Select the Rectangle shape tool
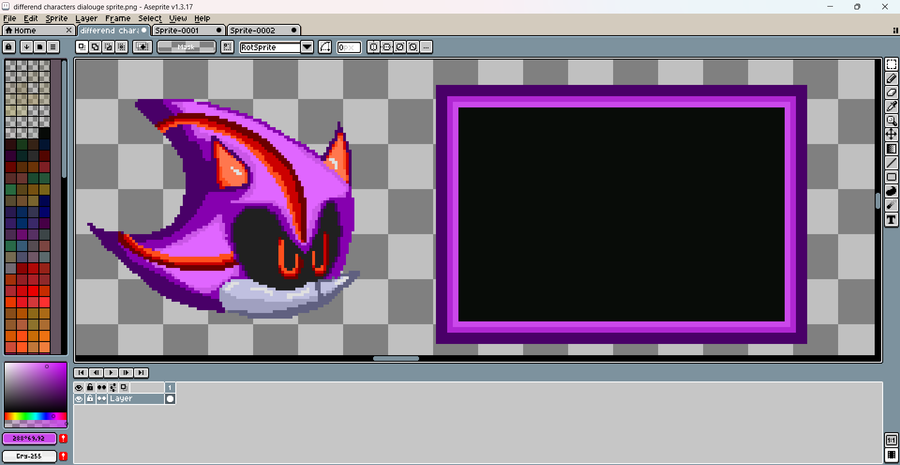This screenshot has width=900, height=465. click(x=891, y=177)
